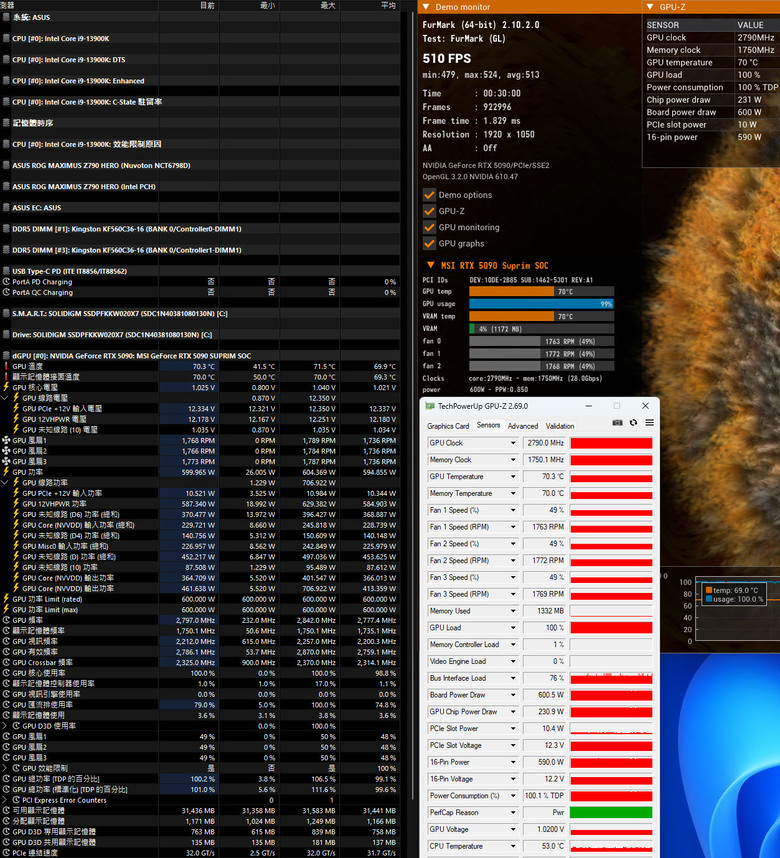This screenshot has height=858, width=780.
Task: Select the Sensors tab in GPU-Z
Action: click(x=488, y=425)
